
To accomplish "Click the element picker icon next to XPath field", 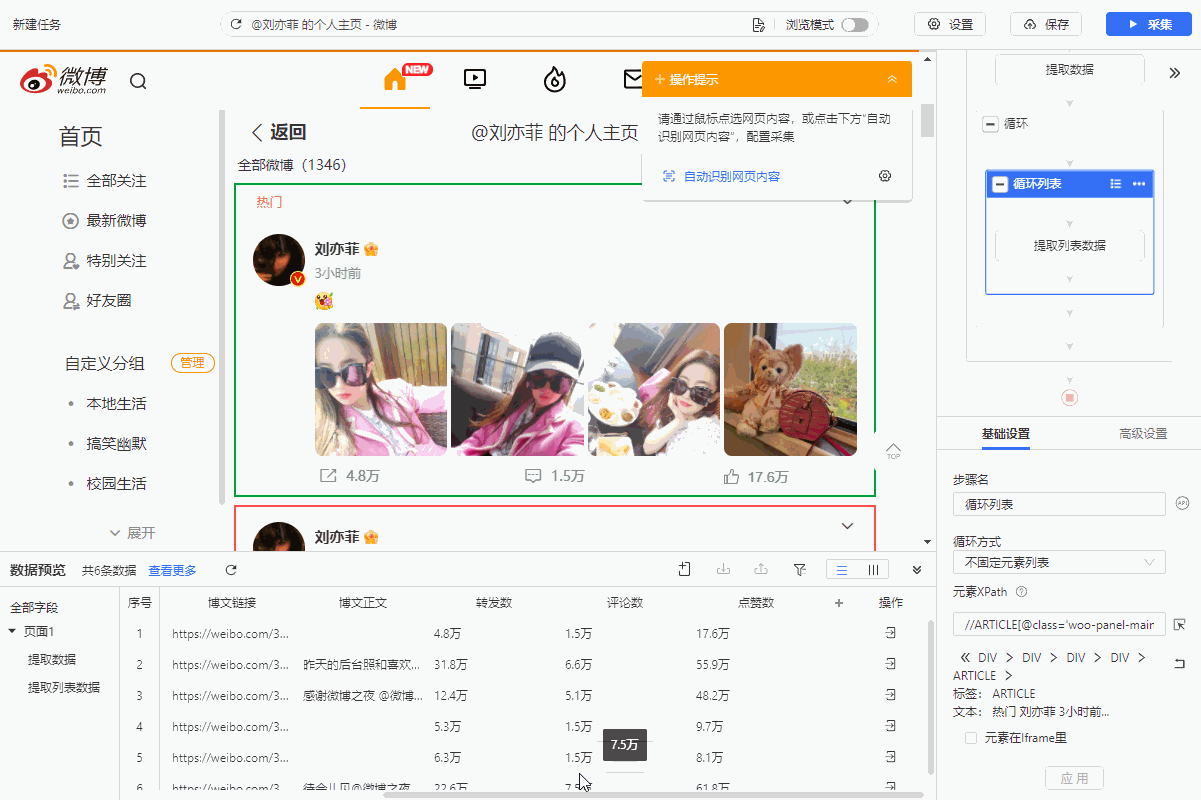I will coord(1179,625).
